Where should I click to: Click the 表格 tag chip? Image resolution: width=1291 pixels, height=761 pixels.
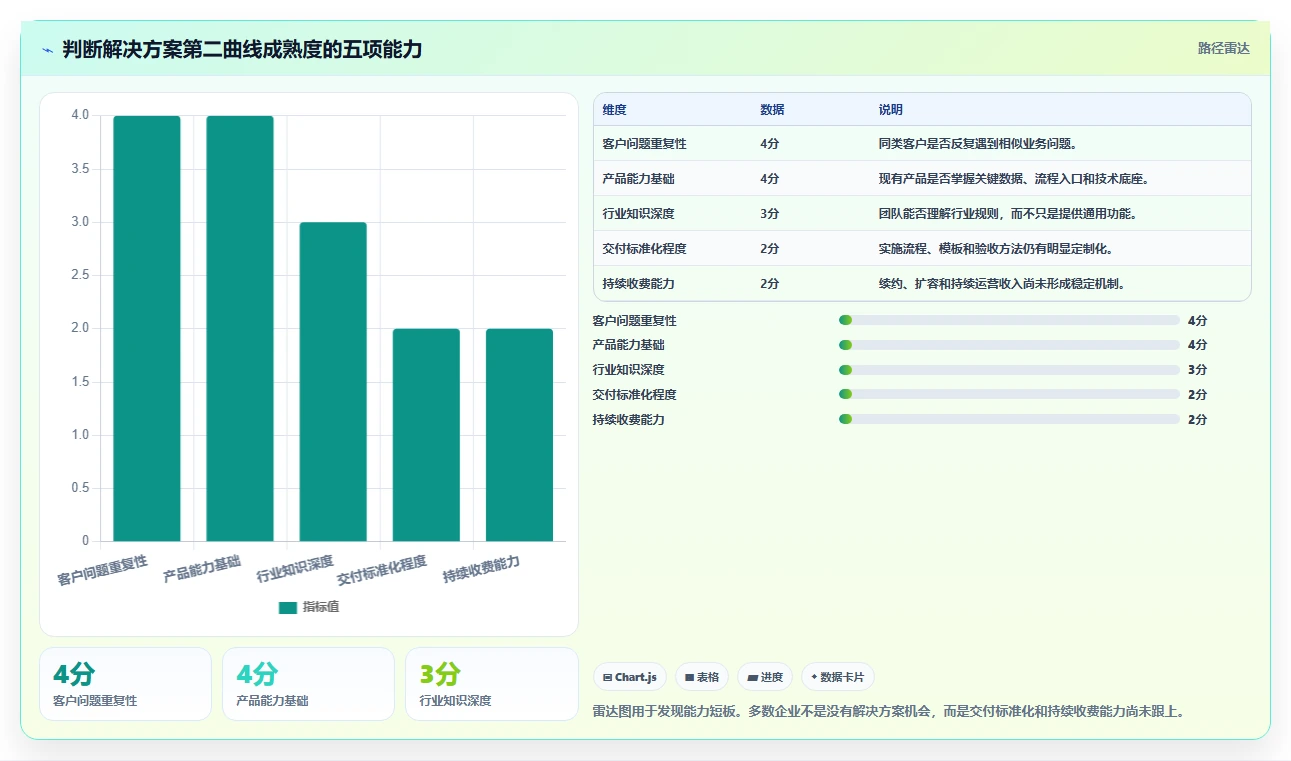pos(702,677)
